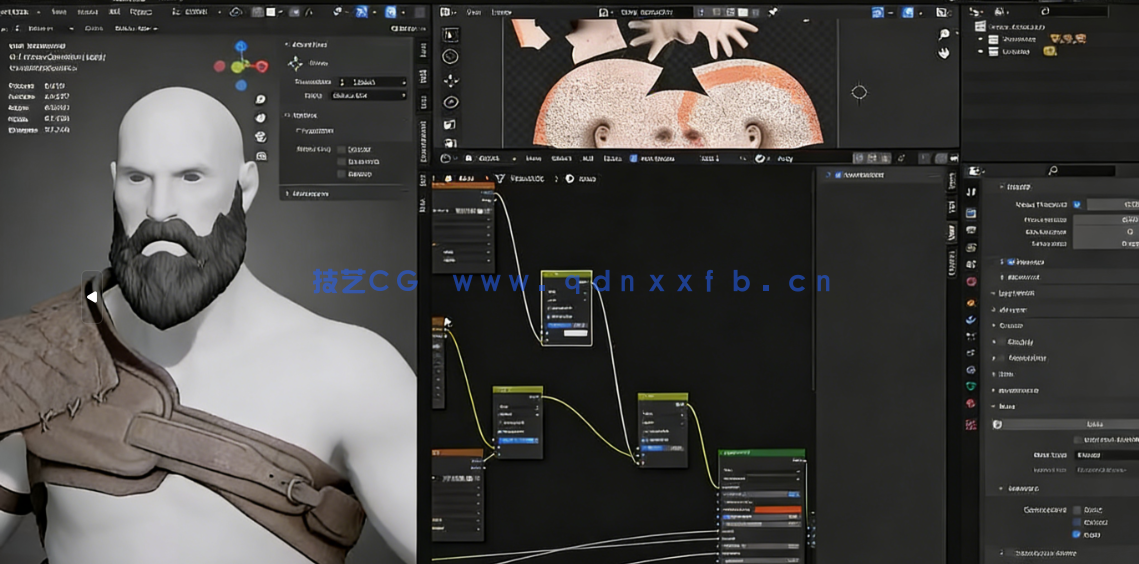Viewport: 1139px width, 564px height.
Task: Select the four-arrow move tool in image editor toolbar
Action: [x=450, y=80]
